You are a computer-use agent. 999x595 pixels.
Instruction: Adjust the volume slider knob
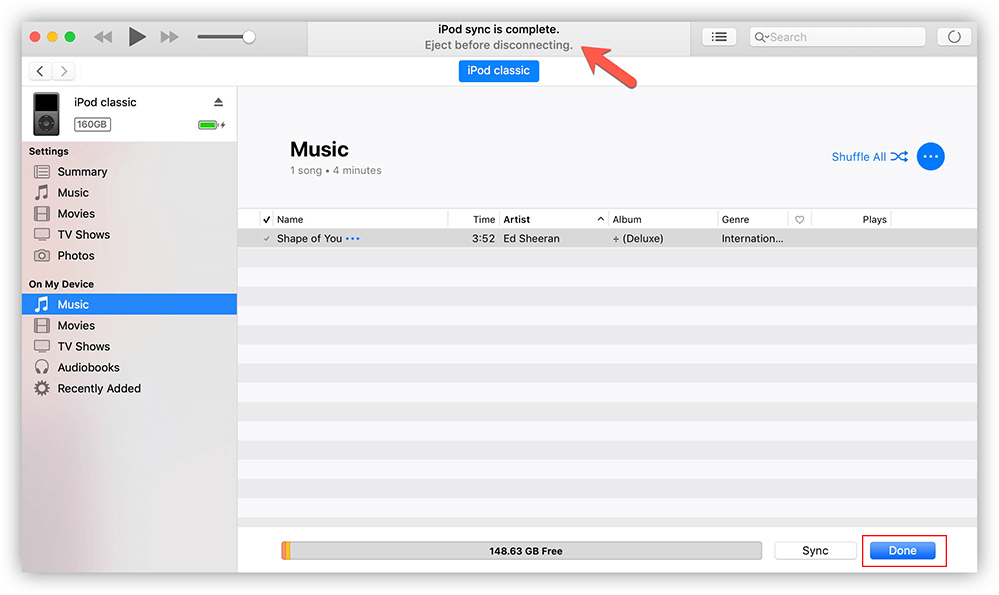point(249,37)
